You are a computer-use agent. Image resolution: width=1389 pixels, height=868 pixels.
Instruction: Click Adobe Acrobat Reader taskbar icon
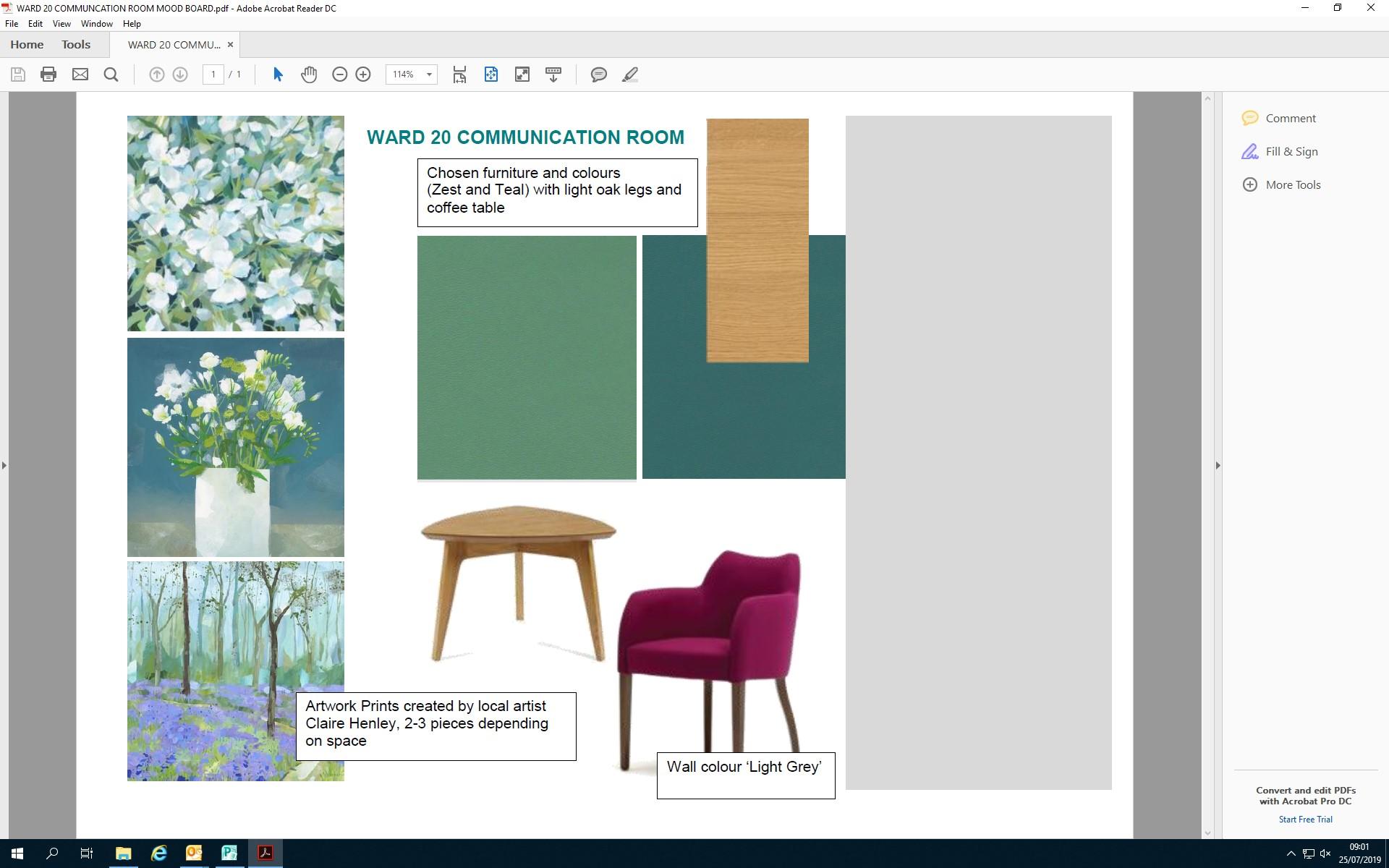click(x=266, y=854)
